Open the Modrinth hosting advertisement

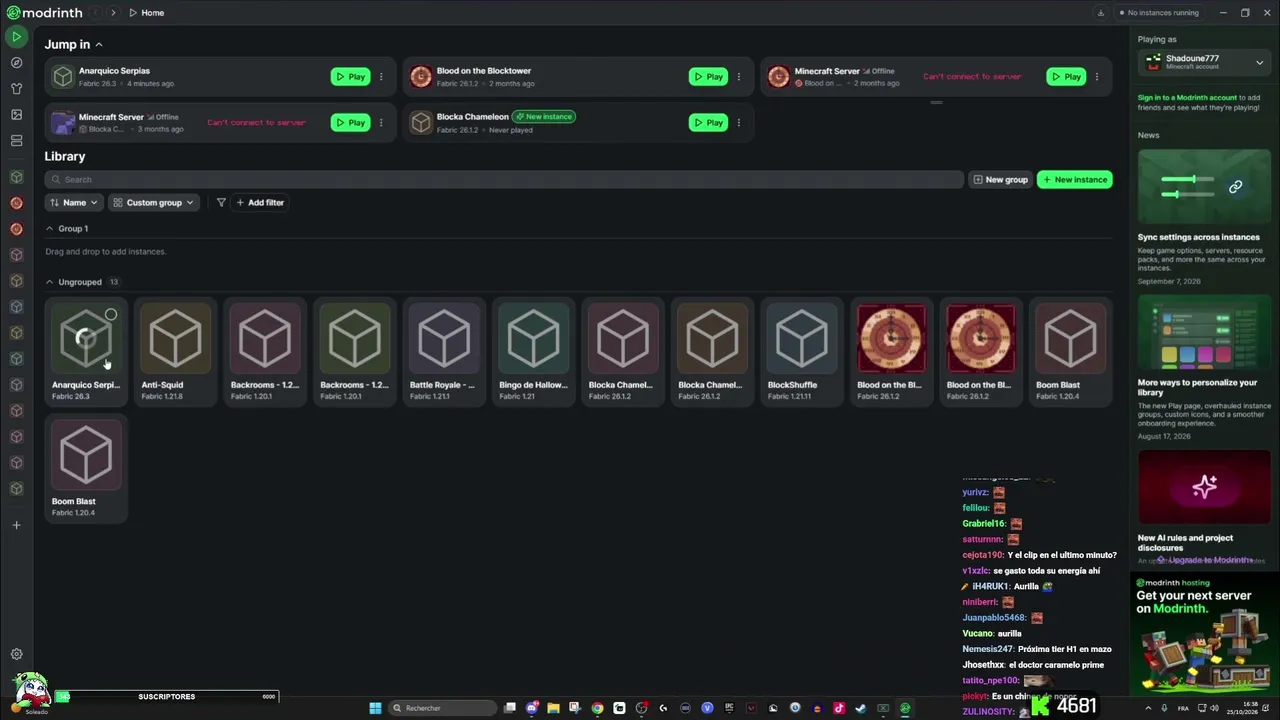pos(1204,635)
